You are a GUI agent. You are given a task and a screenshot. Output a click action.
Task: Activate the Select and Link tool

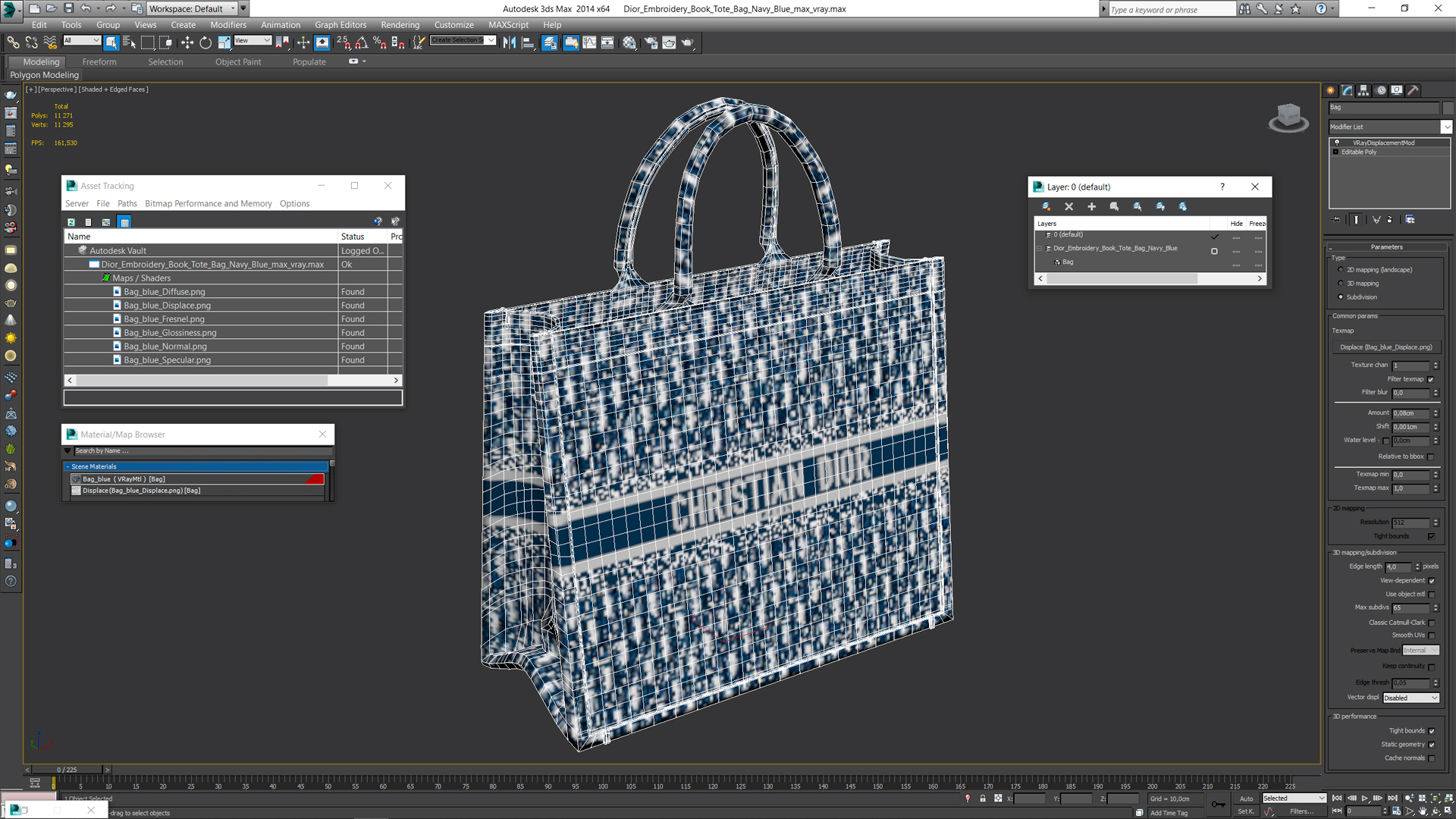(13, 42)
